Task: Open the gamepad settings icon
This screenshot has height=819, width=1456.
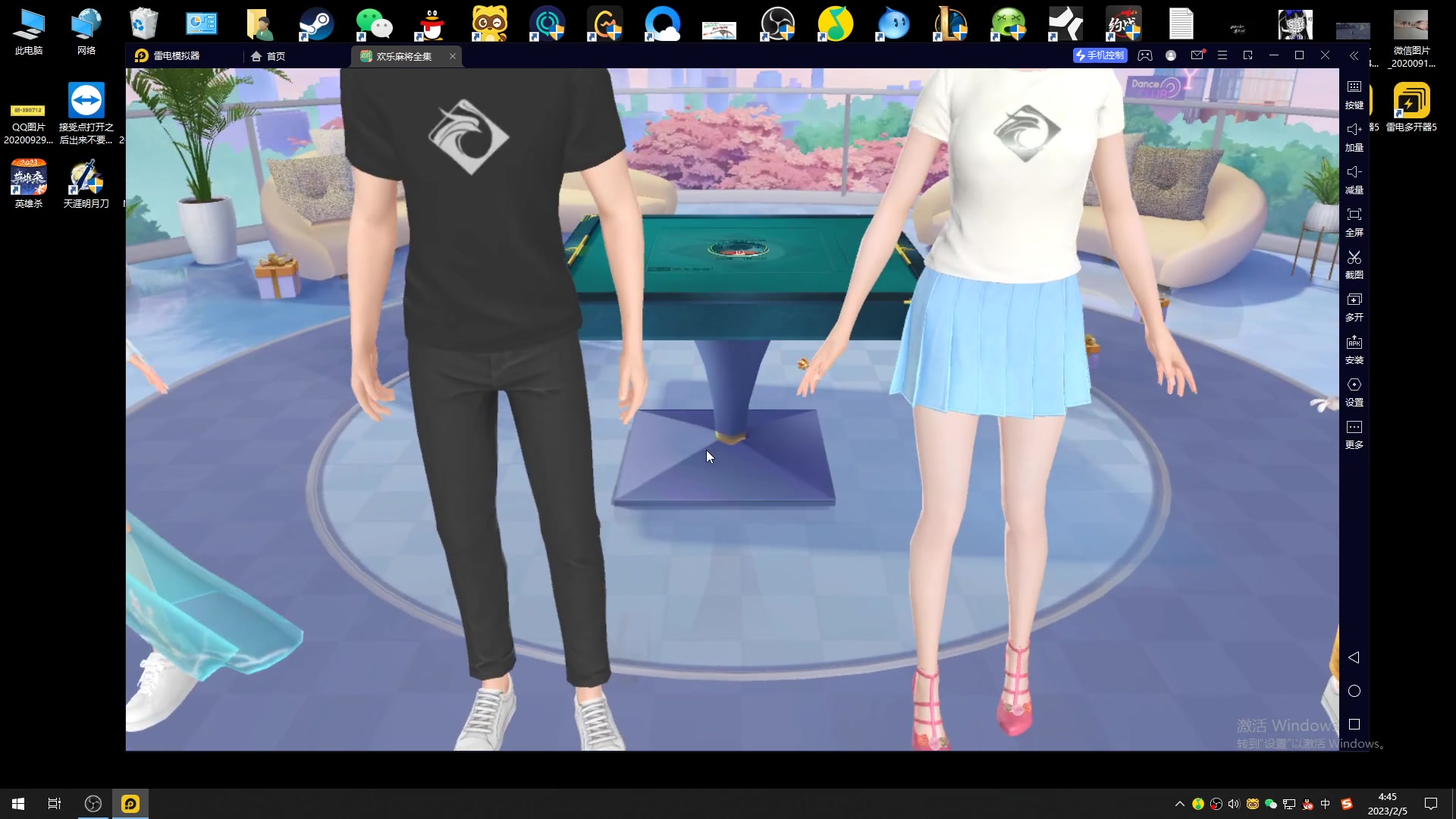Action: pyautogui.click(x=1145, y=55)
